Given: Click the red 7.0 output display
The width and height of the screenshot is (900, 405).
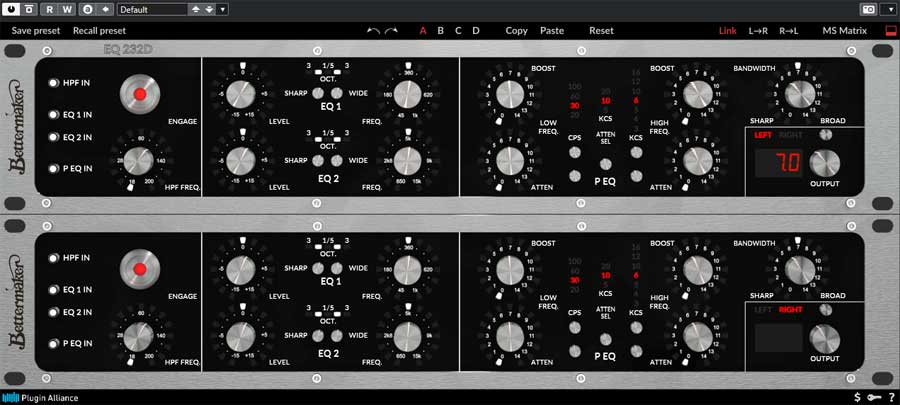Looking at the screenshot, I should pos(779,163).
